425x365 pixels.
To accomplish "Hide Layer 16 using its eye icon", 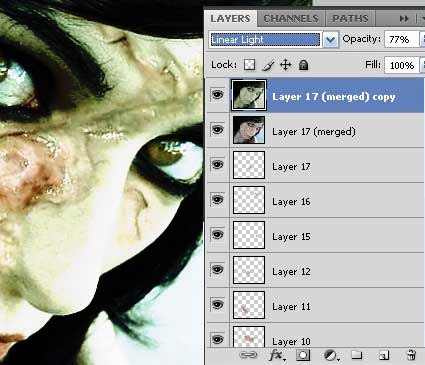I will pyautogui.click(x=217, y=200).
